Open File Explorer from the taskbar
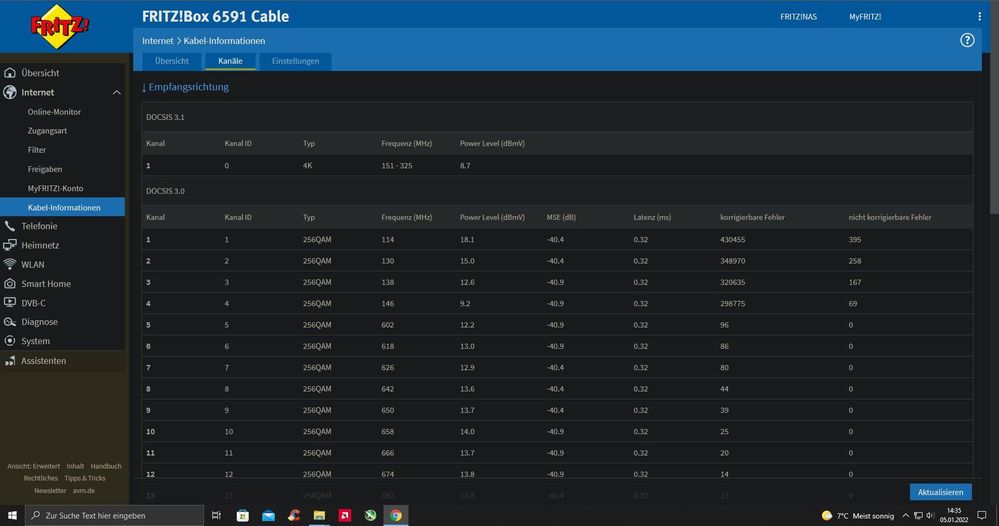The width and height of the screenshot is (999, 526). click(319, 515)
